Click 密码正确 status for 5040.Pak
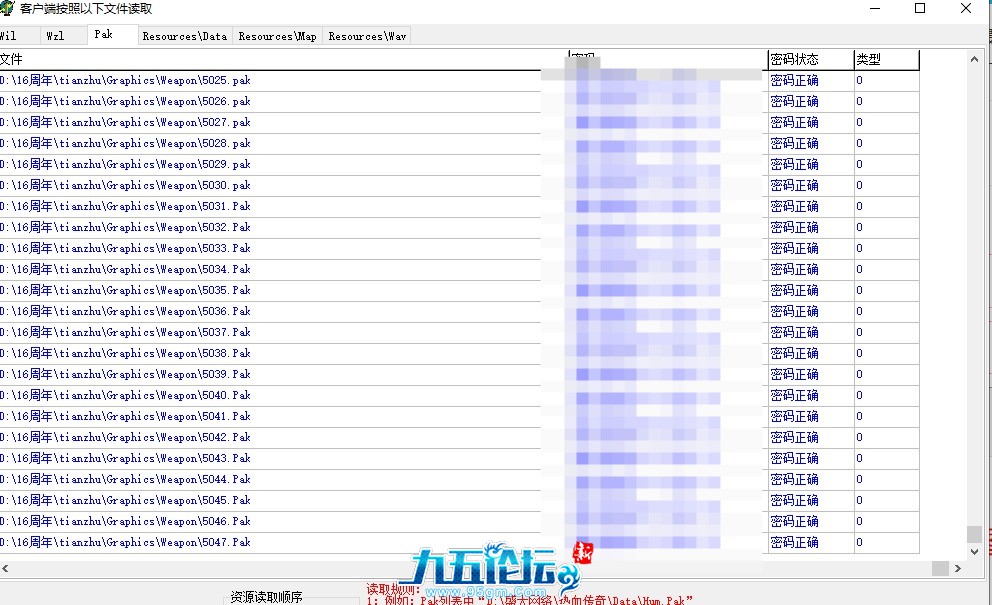The width and height of the screenshot is (992, 605). (x=795, y=396)
